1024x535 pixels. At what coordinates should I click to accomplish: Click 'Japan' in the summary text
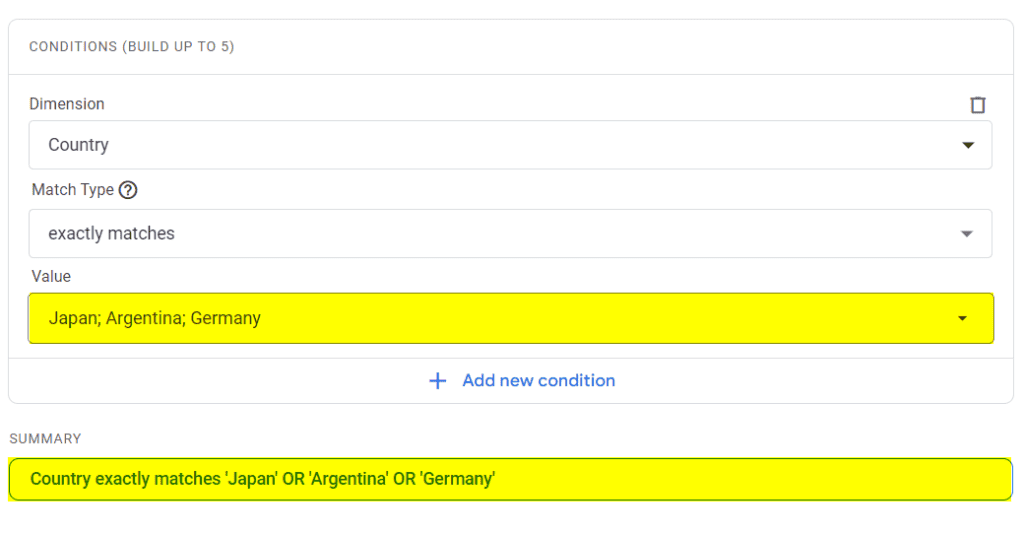250,479
